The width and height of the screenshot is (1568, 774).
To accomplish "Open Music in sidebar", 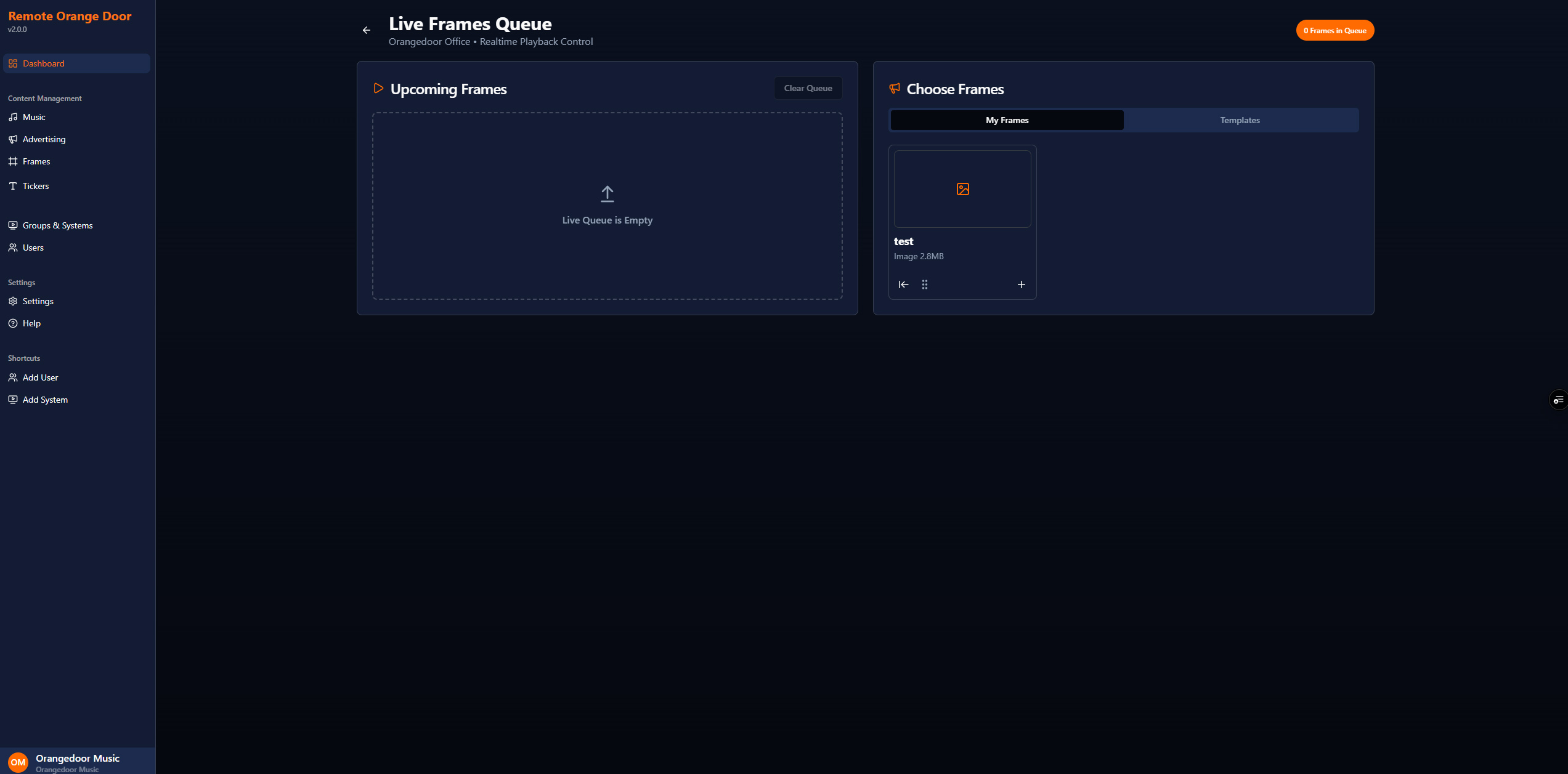I will click(x=34, y=117).
